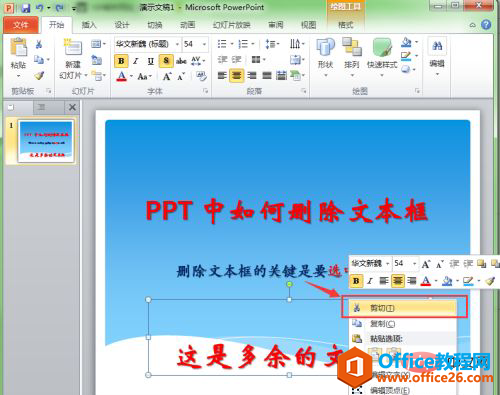Click the Bring Forward icon in mini toolbar
Screen dimensions: 500x395
(482, 264)
